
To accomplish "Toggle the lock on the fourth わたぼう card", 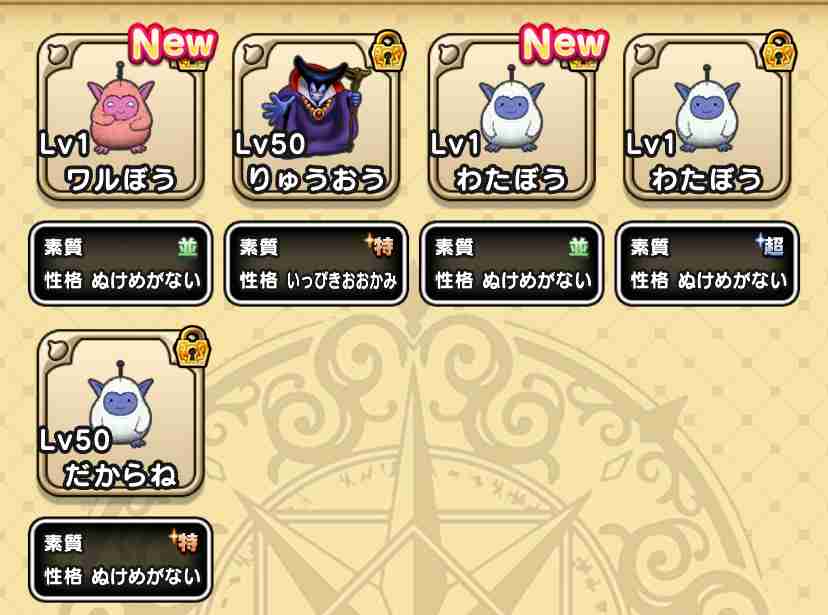I will [x=780, y=51].
